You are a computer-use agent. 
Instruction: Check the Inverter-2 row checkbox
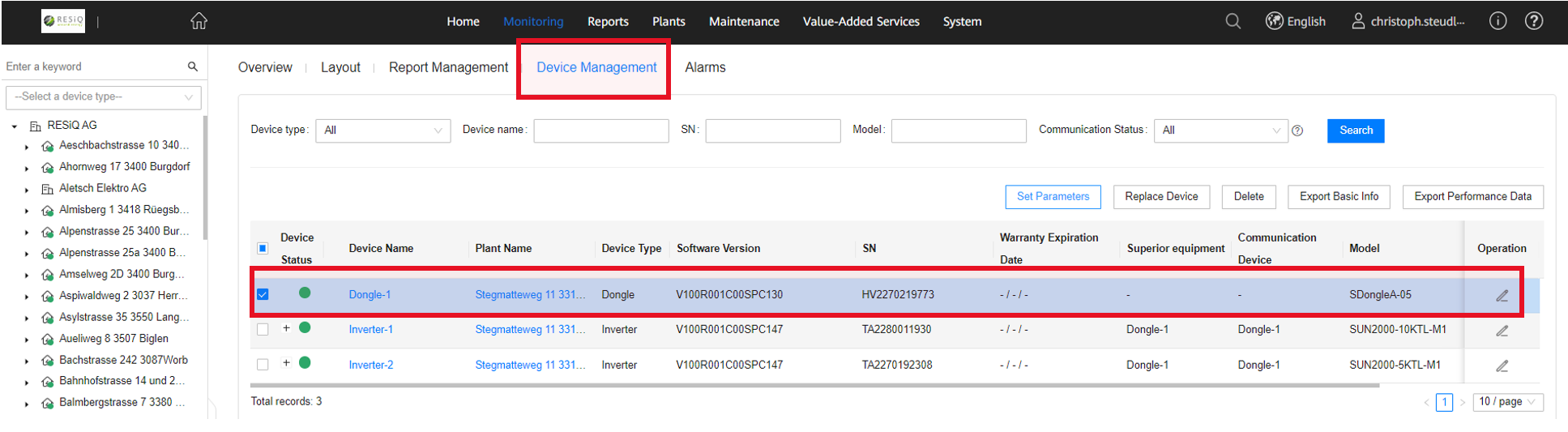pyautogui.click(x=263, y=365)
